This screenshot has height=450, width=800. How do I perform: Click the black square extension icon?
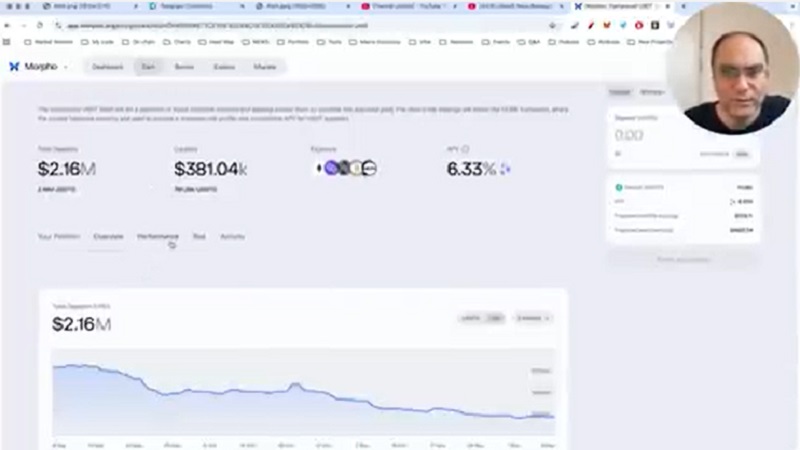point(655,25)
